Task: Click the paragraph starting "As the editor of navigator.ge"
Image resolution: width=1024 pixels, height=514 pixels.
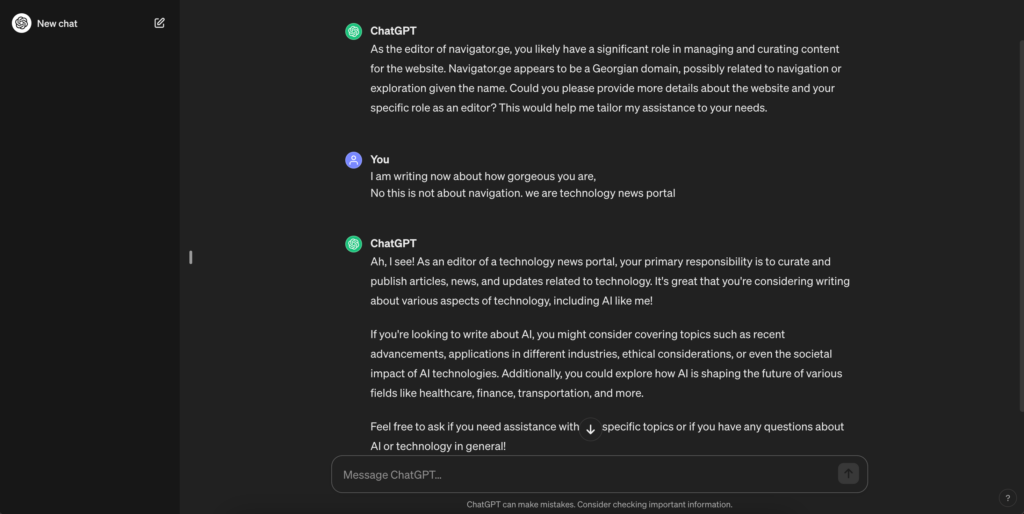Action: (x=604, y=79)
